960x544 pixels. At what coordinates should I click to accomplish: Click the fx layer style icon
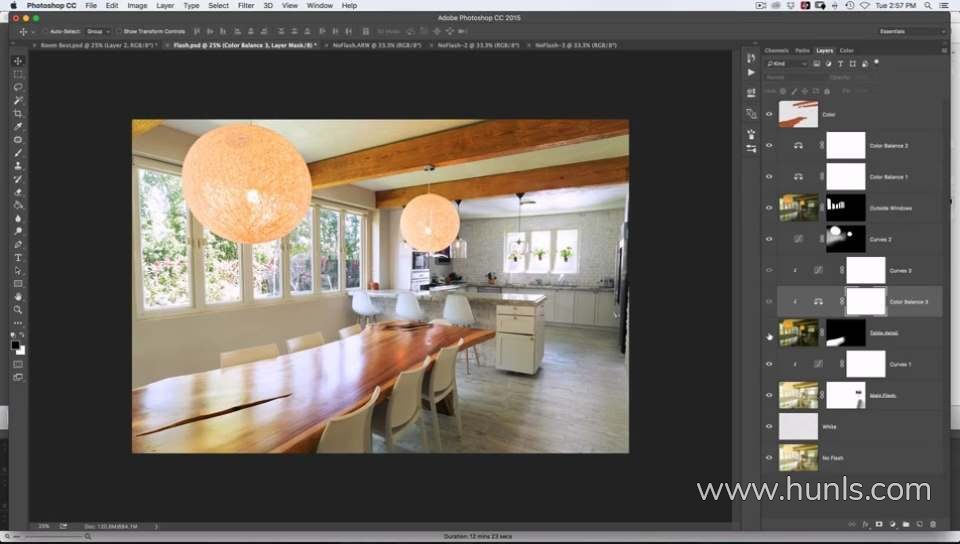(x=866, y=524)
